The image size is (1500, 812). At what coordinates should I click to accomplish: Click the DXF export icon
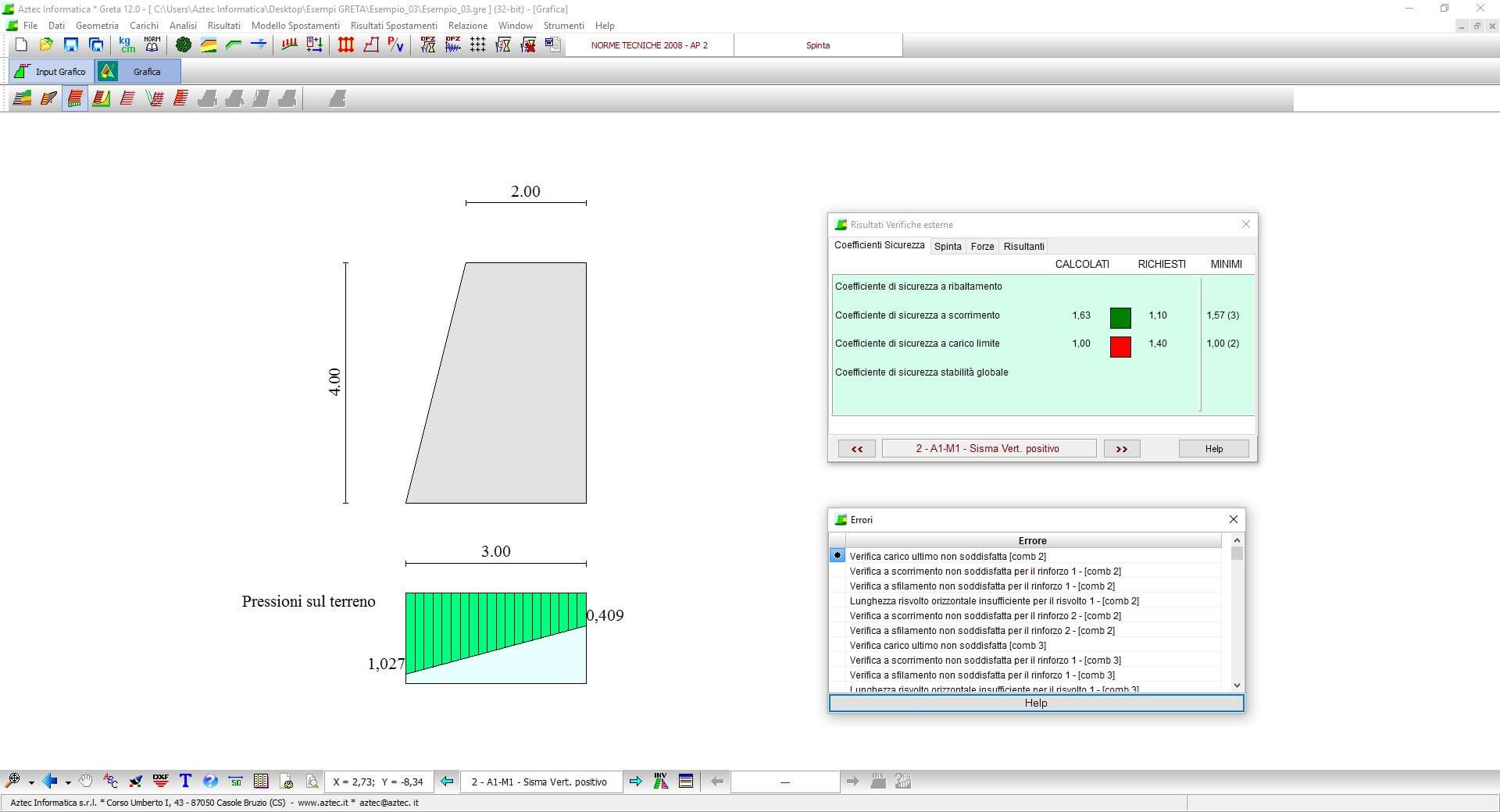tap(161, 781)
